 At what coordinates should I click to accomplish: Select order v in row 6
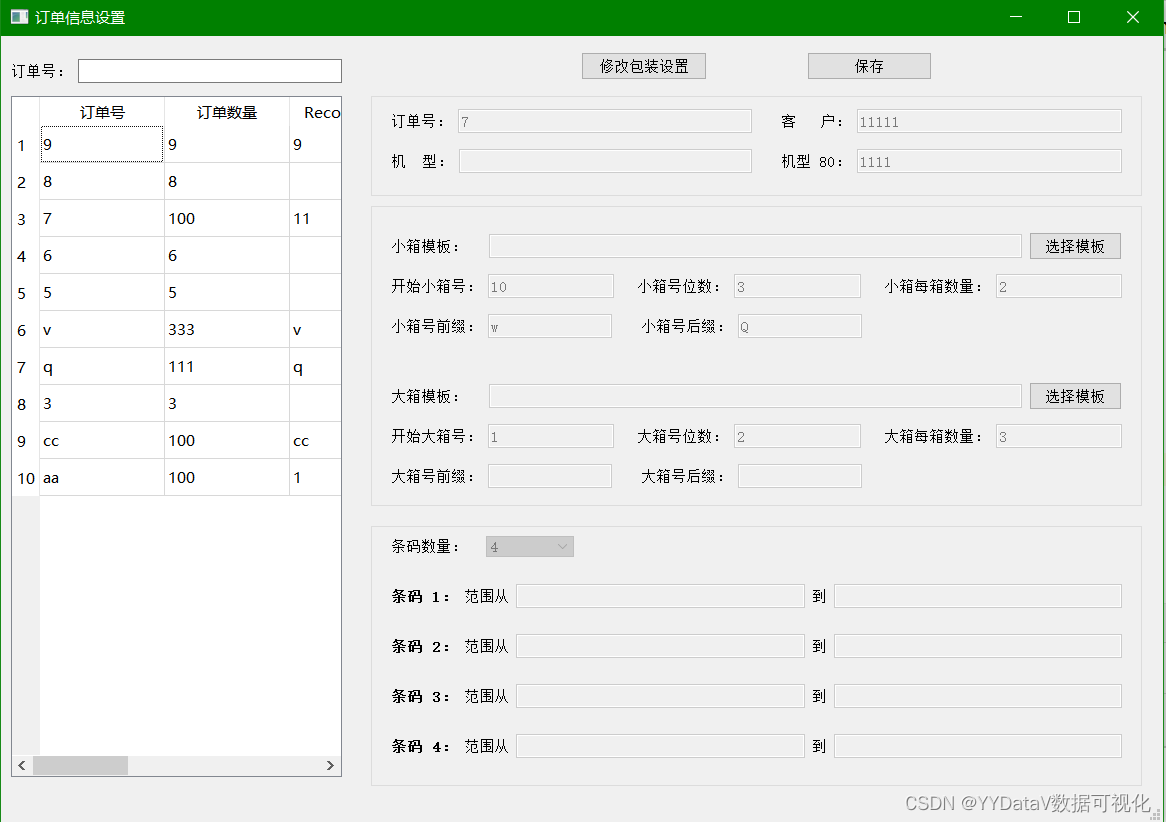pyautogui.click(x=102, y=330)
